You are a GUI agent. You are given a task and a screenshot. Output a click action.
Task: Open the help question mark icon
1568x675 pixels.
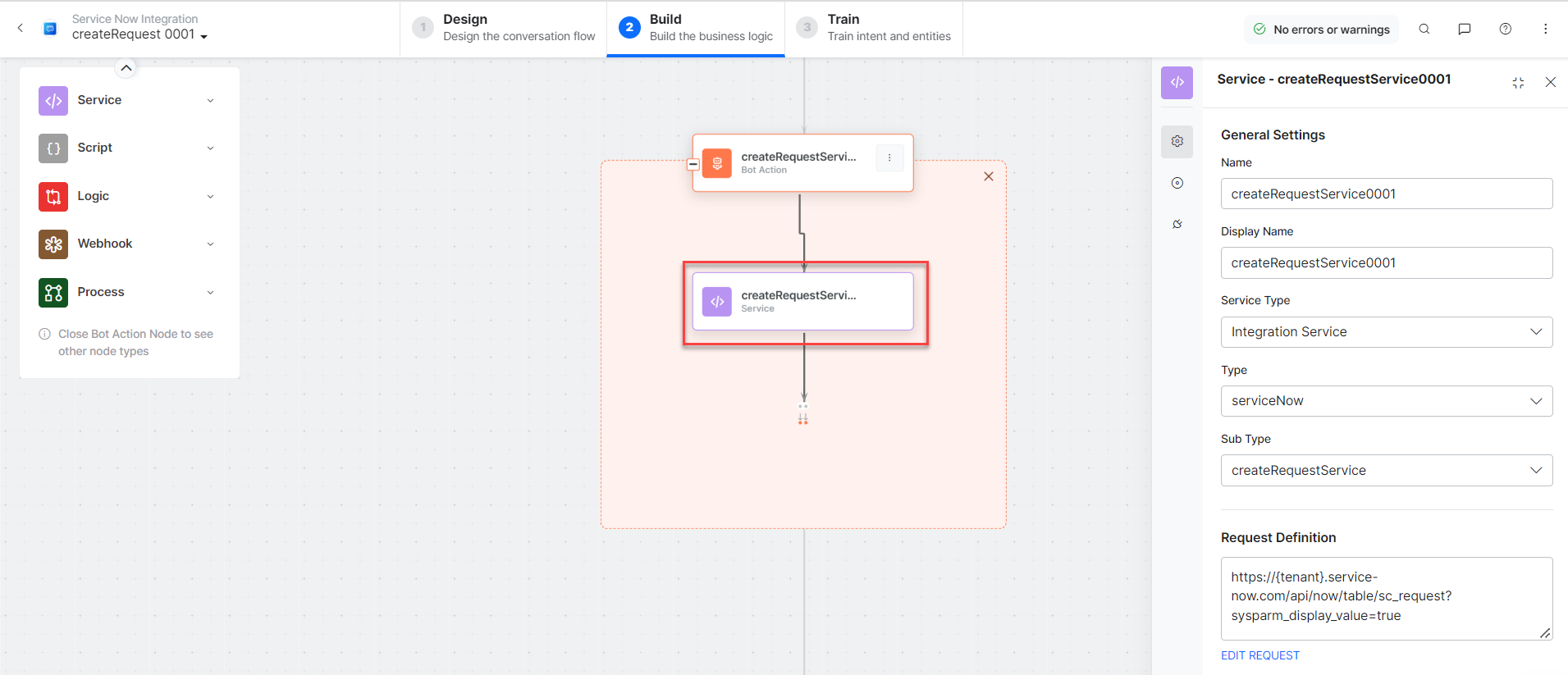click(1506, 29)
